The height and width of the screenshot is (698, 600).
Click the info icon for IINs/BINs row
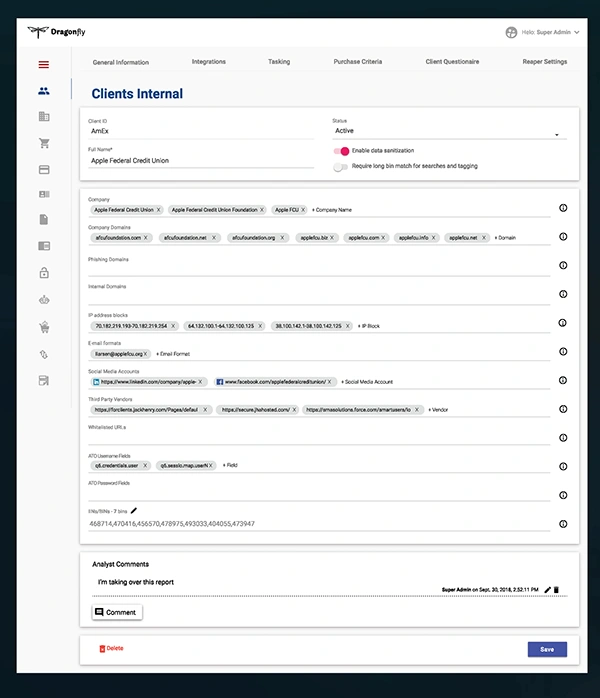pyautogui.click(x=563, y=524)
